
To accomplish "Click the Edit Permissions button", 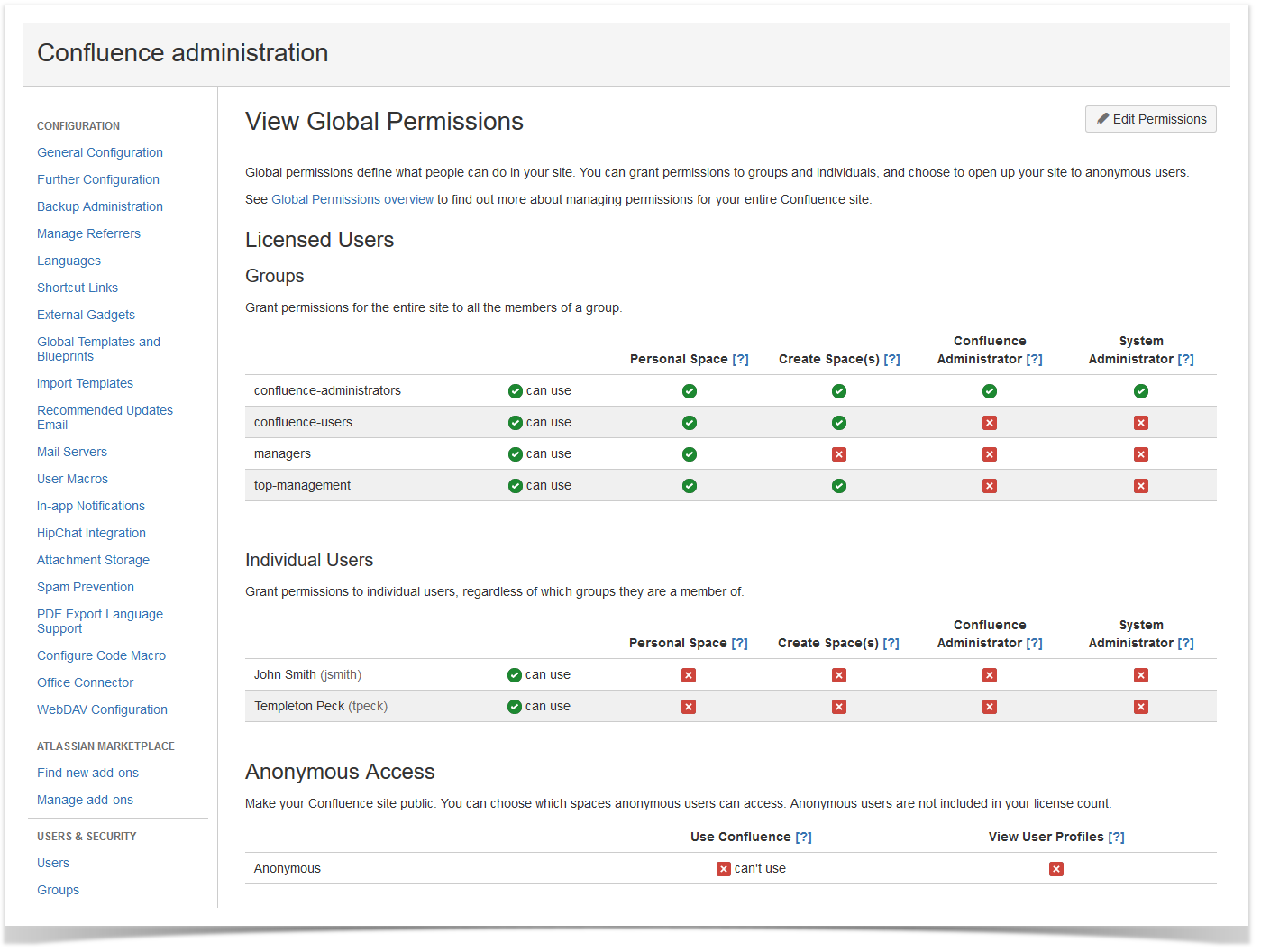I will (x=1150, y=119).
